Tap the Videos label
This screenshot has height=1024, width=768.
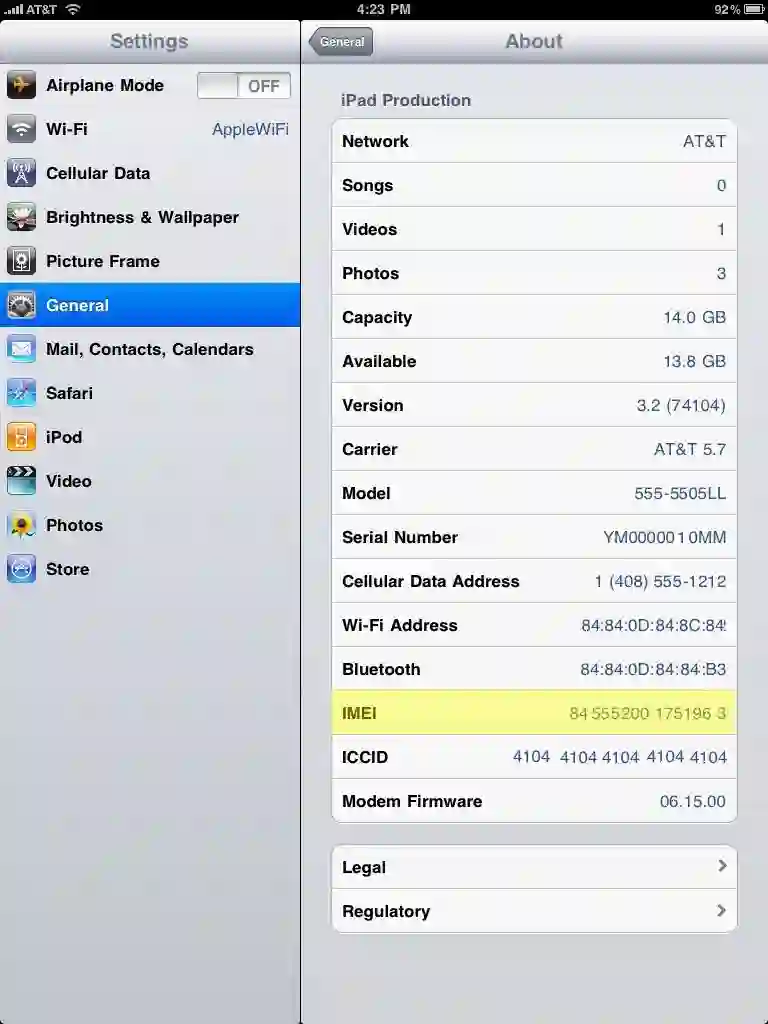(369, 229)
